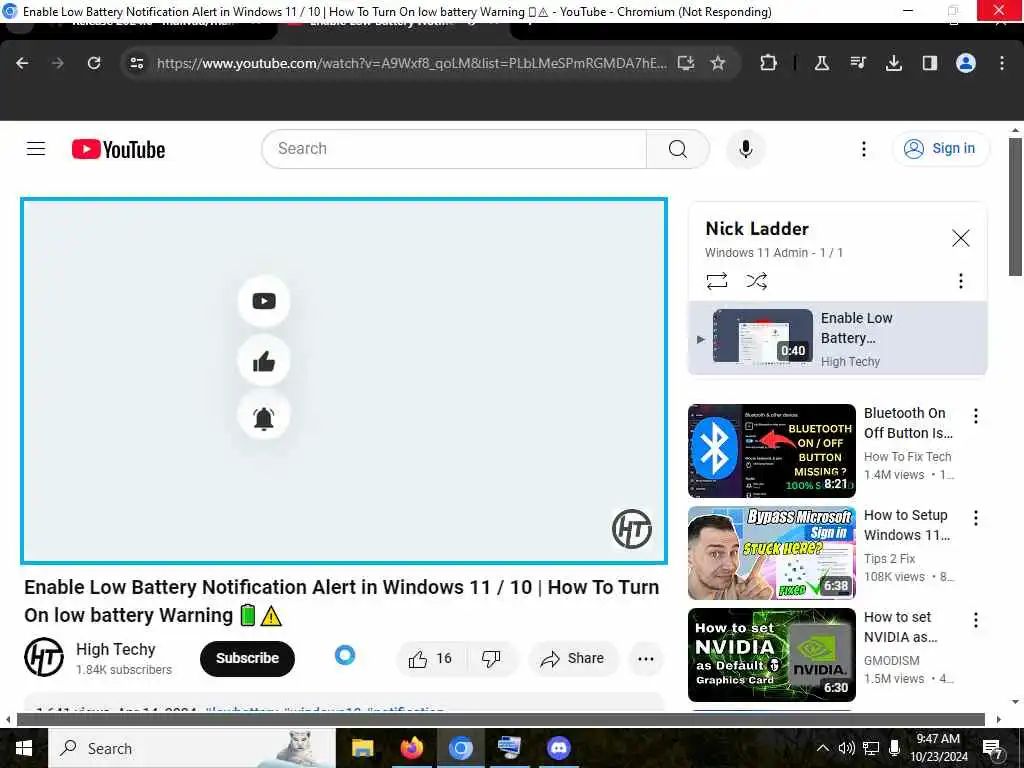This screenshot has height=768, width=1024.
Task: Start voice search with the microphone
Action: click(745, 149)
